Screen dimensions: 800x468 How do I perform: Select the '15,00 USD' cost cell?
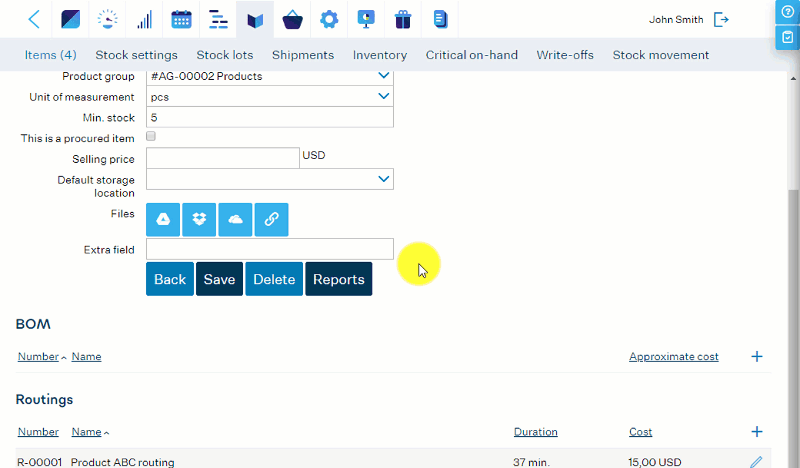pos(655,462)
